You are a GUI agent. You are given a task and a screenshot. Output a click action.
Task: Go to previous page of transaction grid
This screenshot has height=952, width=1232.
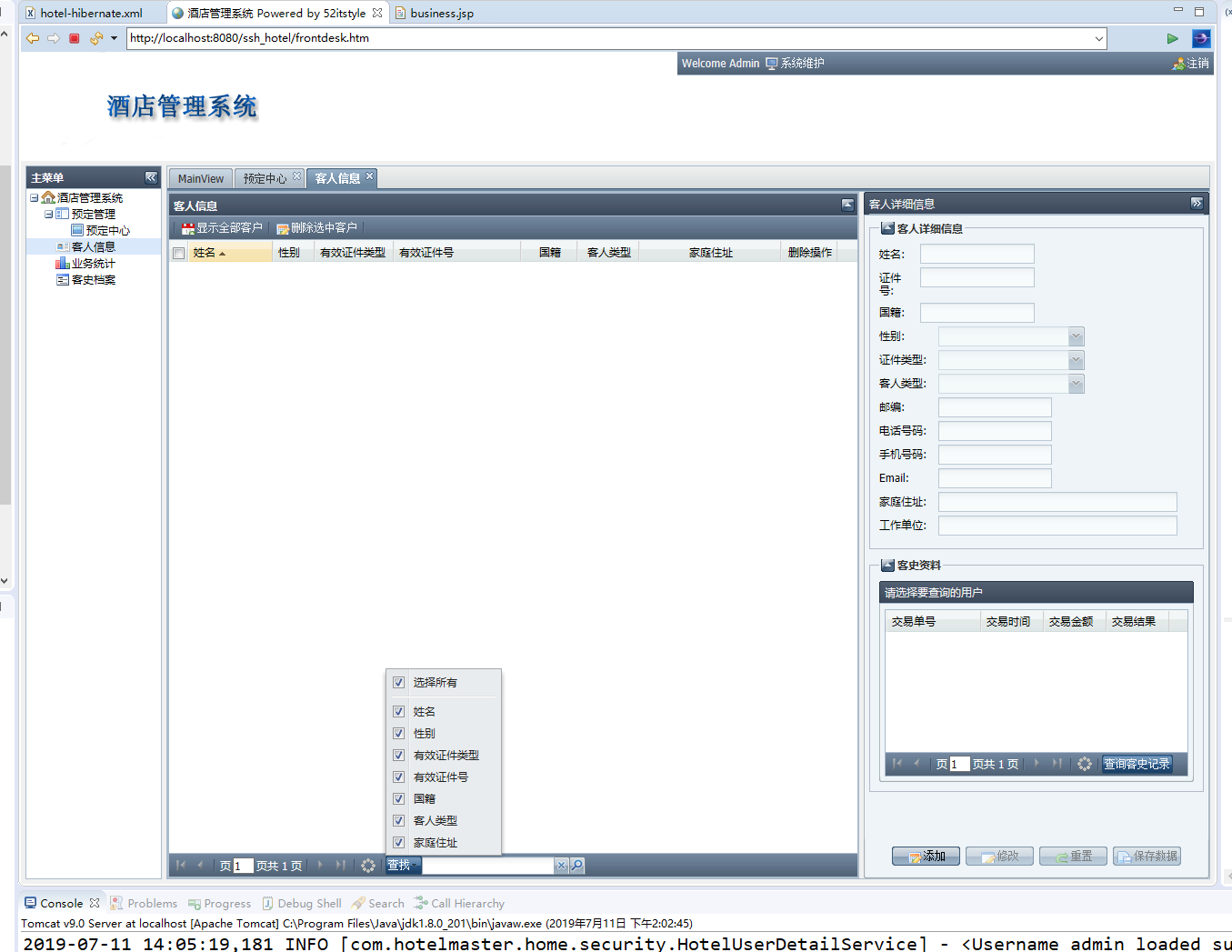coord(916,764)
